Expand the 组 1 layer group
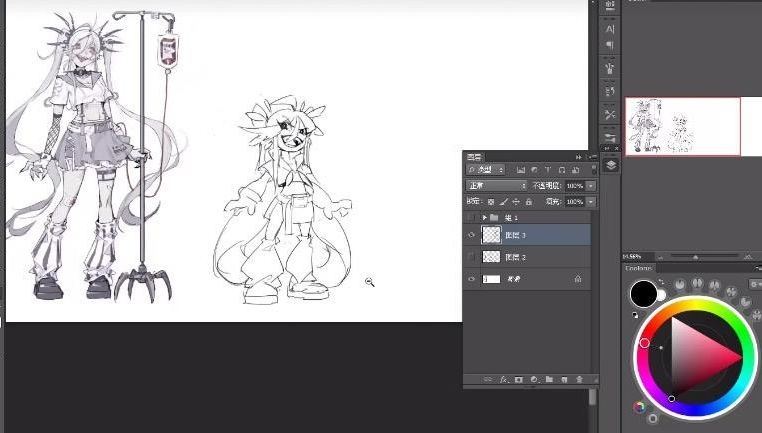 (485, 217)
